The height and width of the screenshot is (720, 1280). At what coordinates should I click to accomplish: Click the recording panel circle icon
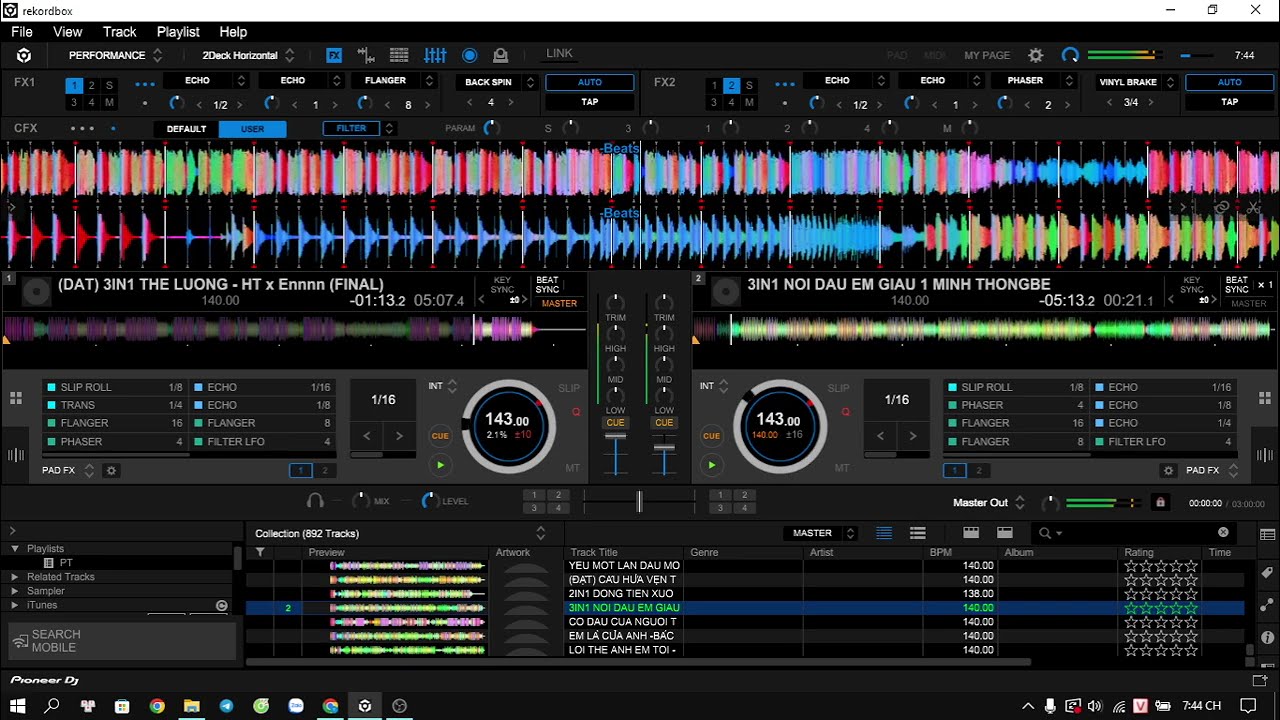tap(469, 55)
